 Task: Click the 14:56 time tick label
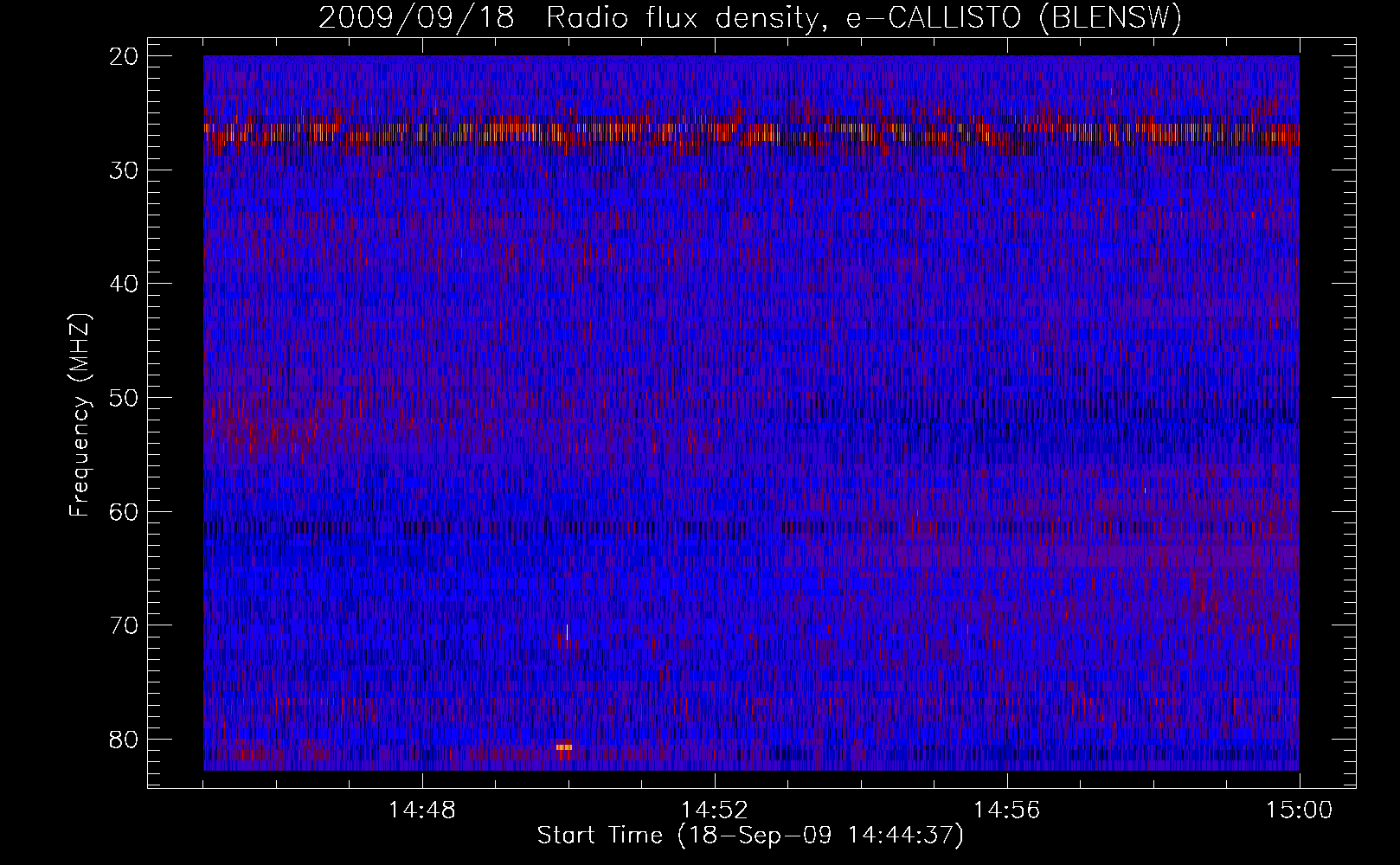1007,811
